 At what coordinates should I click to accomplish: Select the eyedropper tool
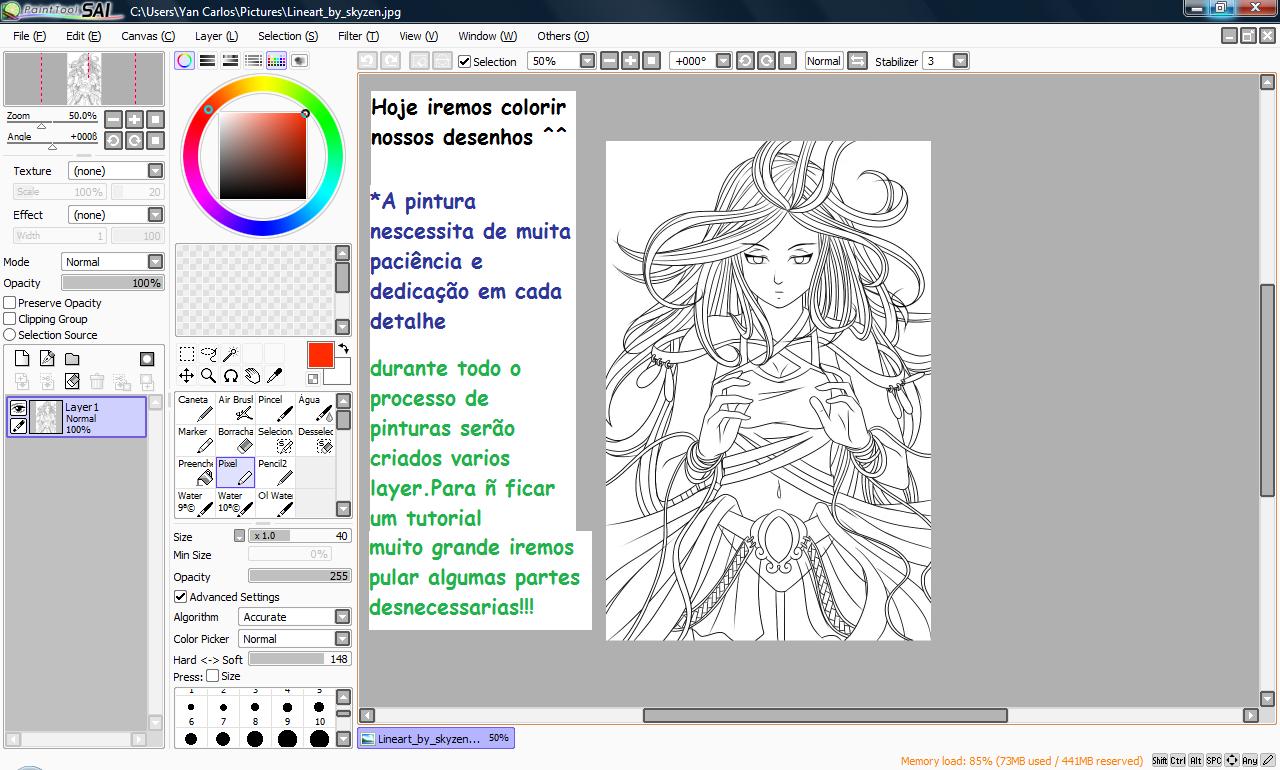tap(274, 376)
